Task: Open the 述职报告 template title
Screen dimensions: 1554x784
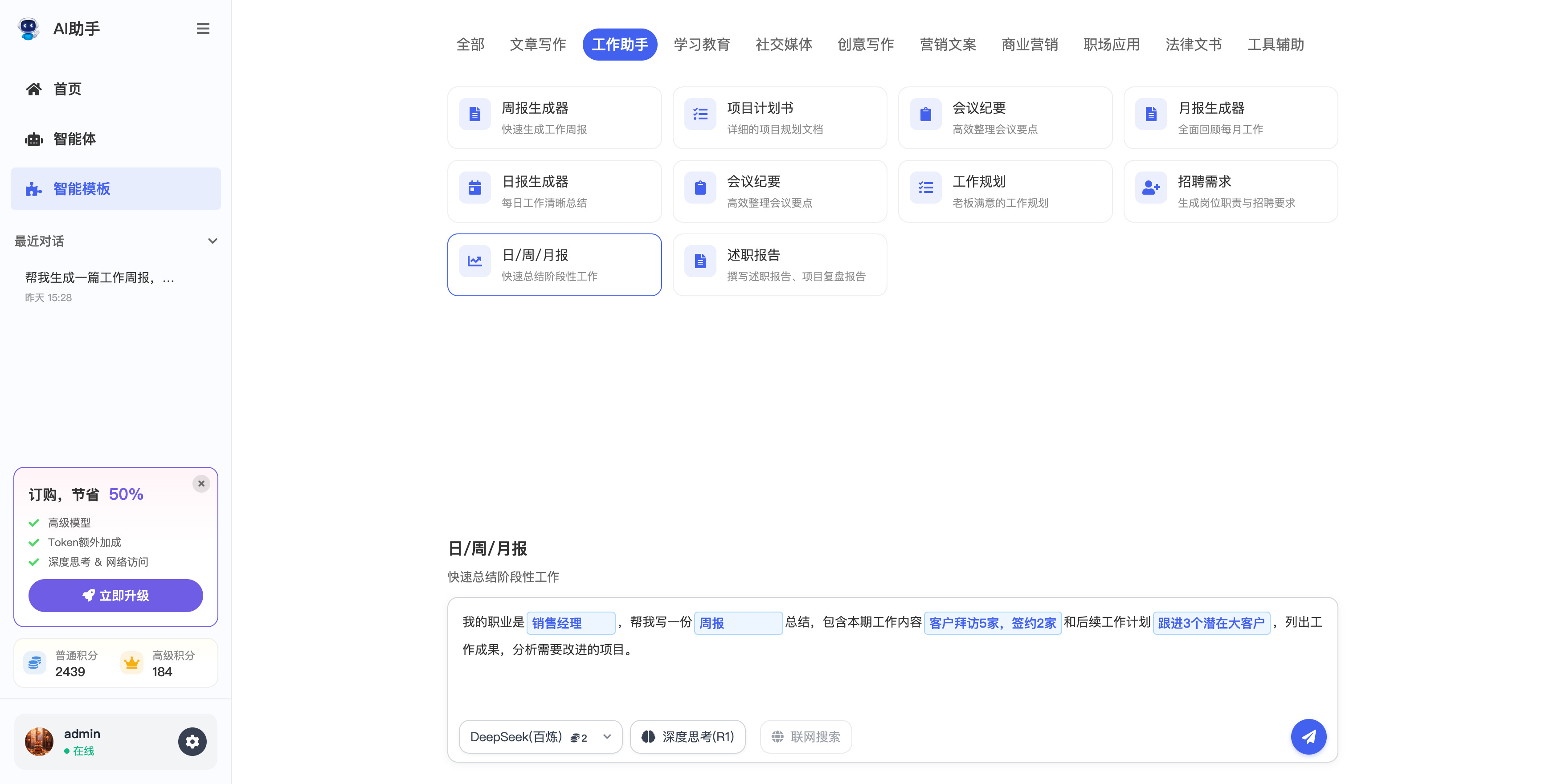Action: [754, 255]
